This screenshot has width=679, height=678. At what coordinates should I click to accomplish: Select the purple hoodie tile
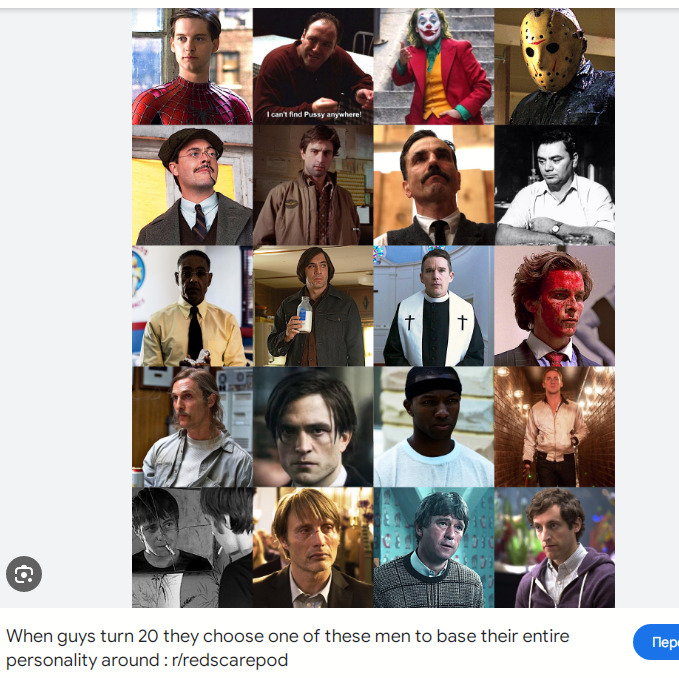[555, 547]
